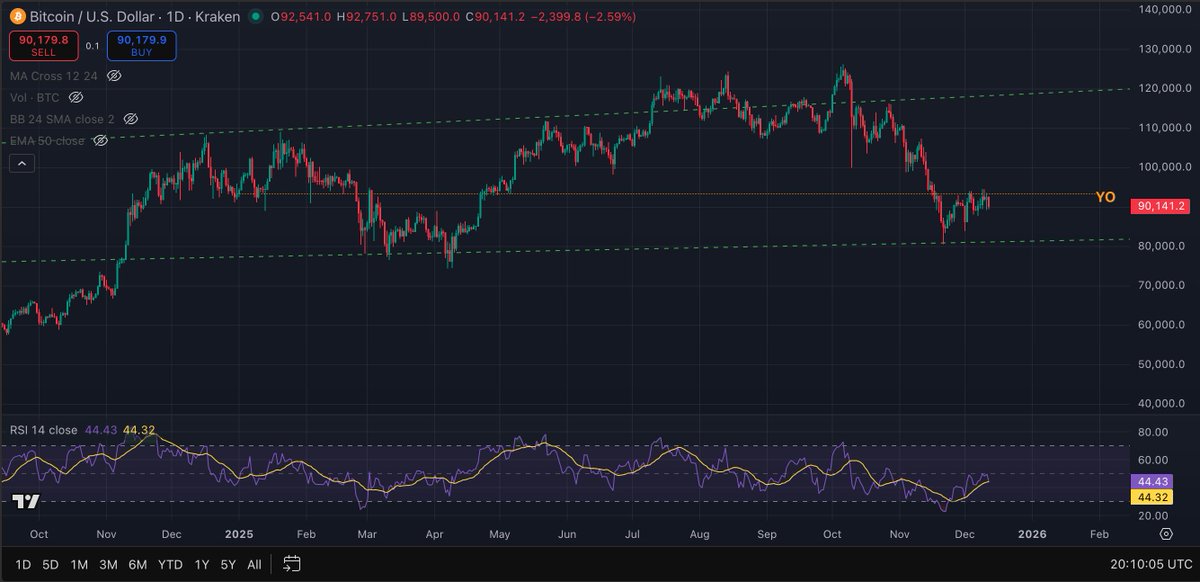Click the 80.00 RSI axis label

(x=1153, y=432)
